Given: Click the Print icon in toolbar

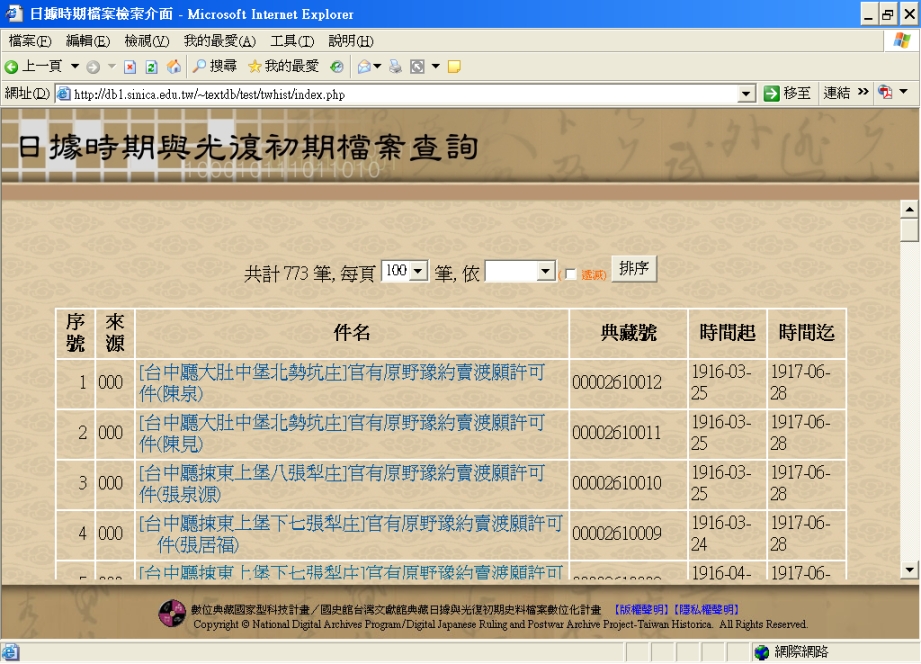Looking at the screenshot, I should click(x=395, y=67).
